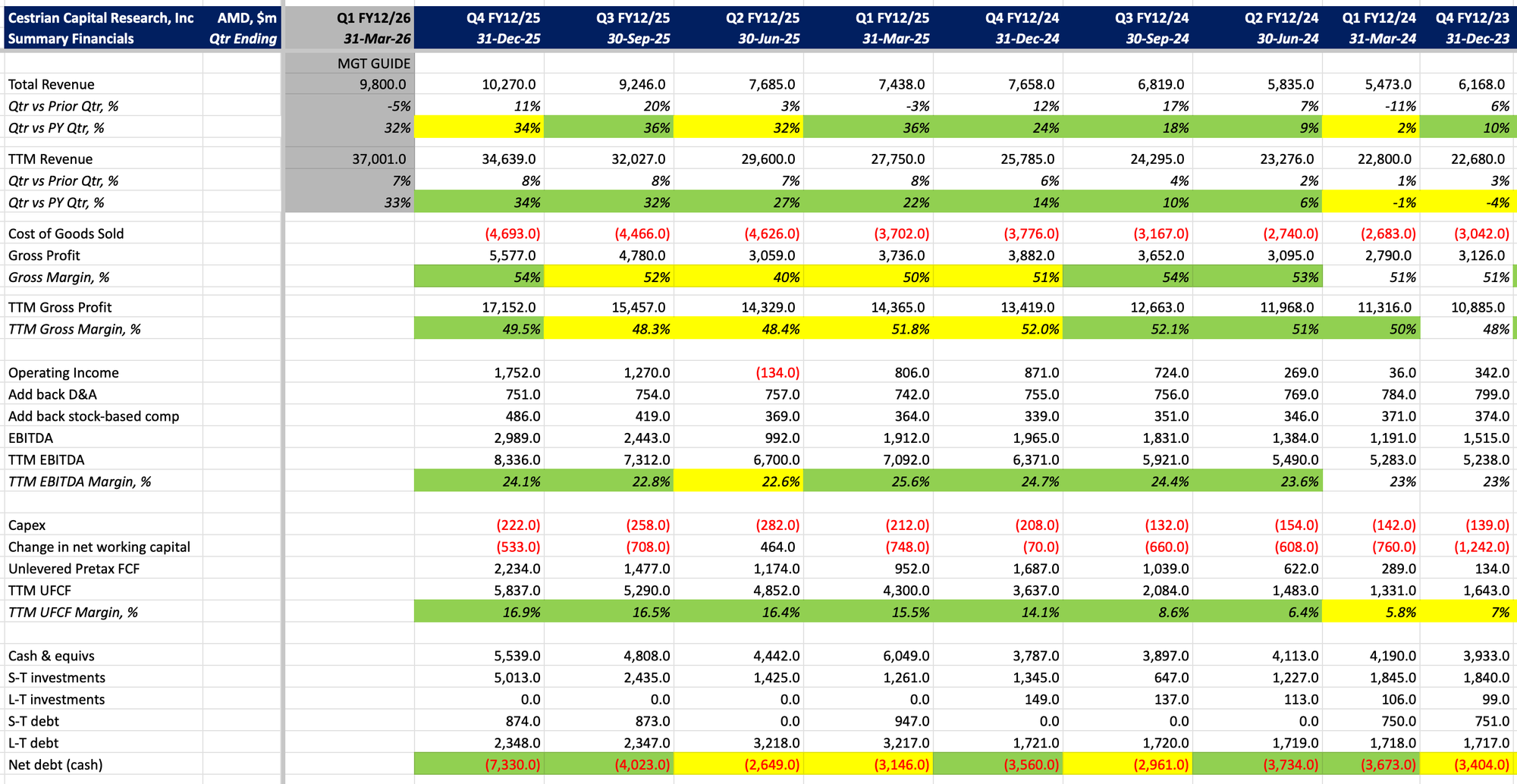Click the 'Q1 FY12/26' column header
The image size is (1517, 784).
373,17
